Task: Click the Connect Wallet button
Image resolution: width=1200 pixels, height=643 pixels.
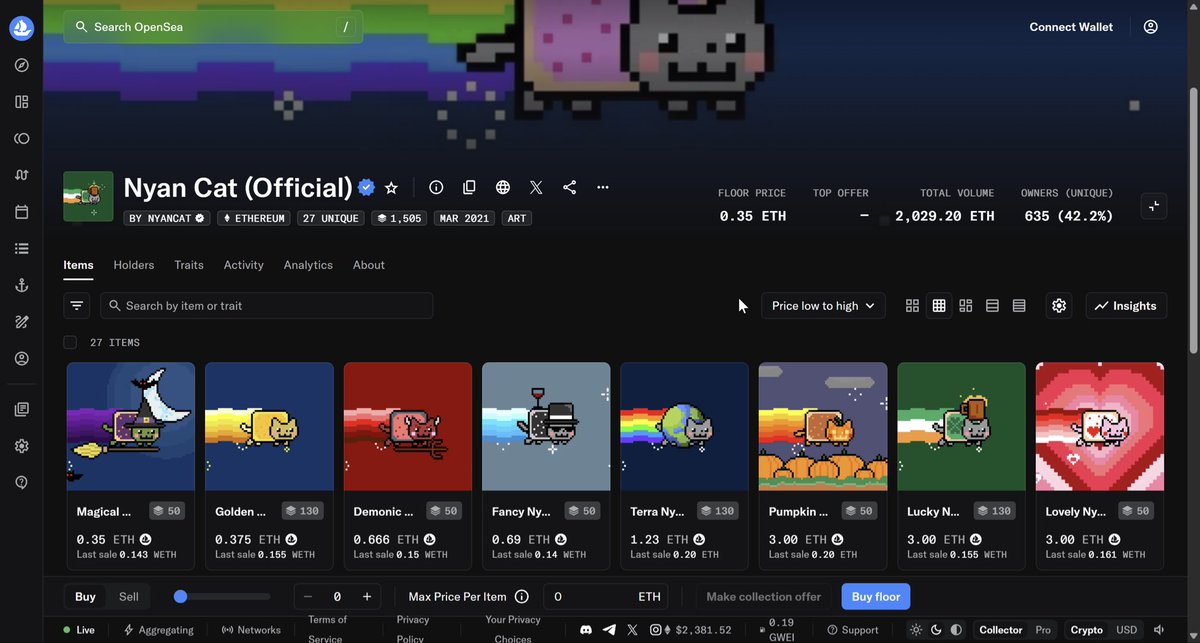Action: tap(1071, 27)
